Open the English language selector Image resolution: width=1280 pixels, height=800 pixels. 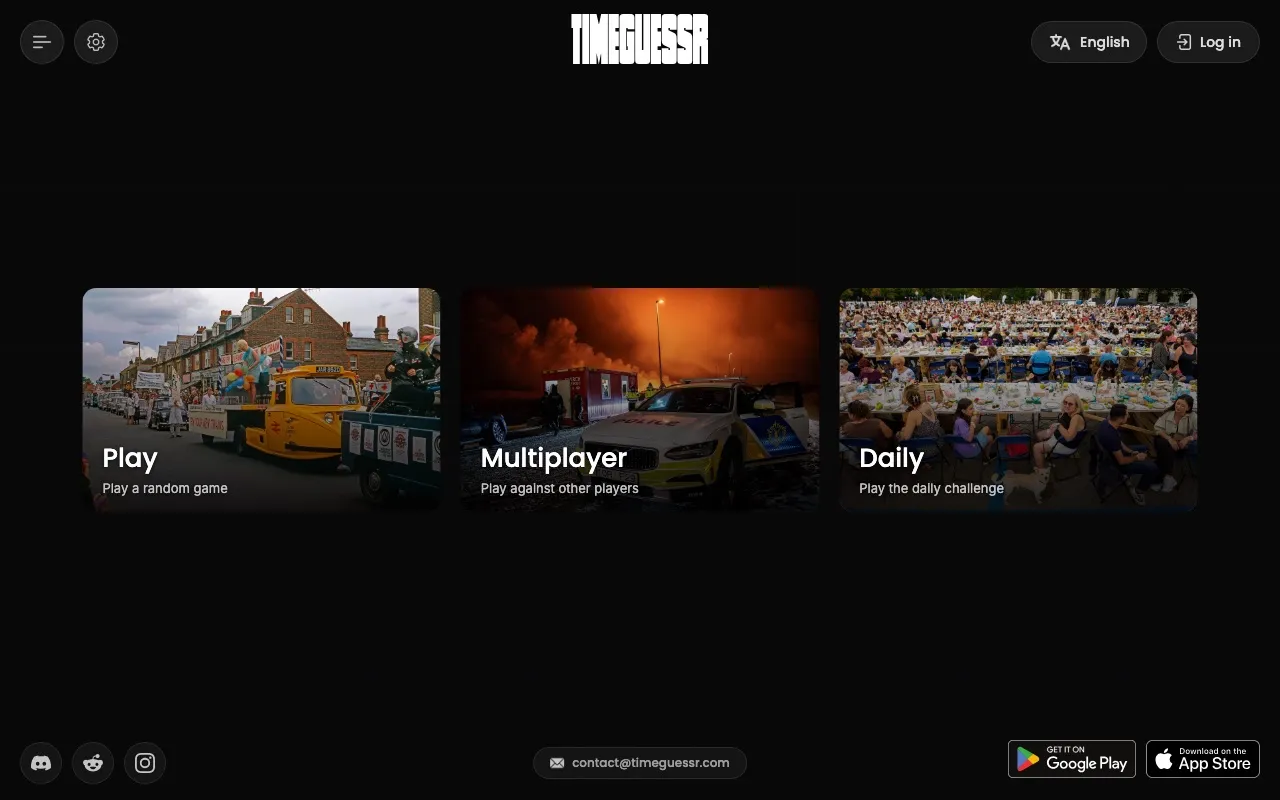click(1089, 42)
